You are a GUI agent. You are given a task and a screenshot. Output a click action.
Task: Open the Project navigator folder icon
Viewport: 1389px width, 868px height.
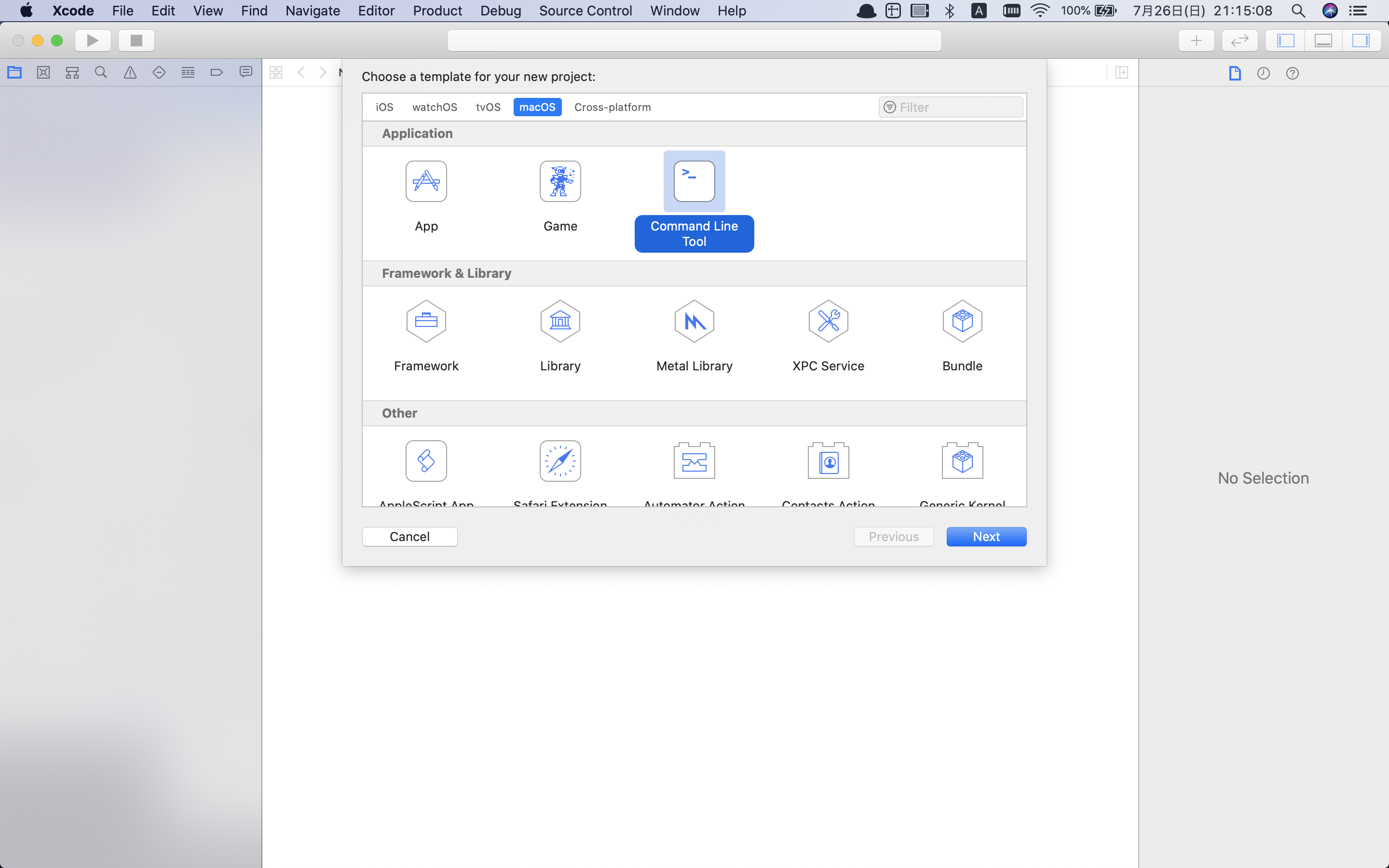point(14,72)
